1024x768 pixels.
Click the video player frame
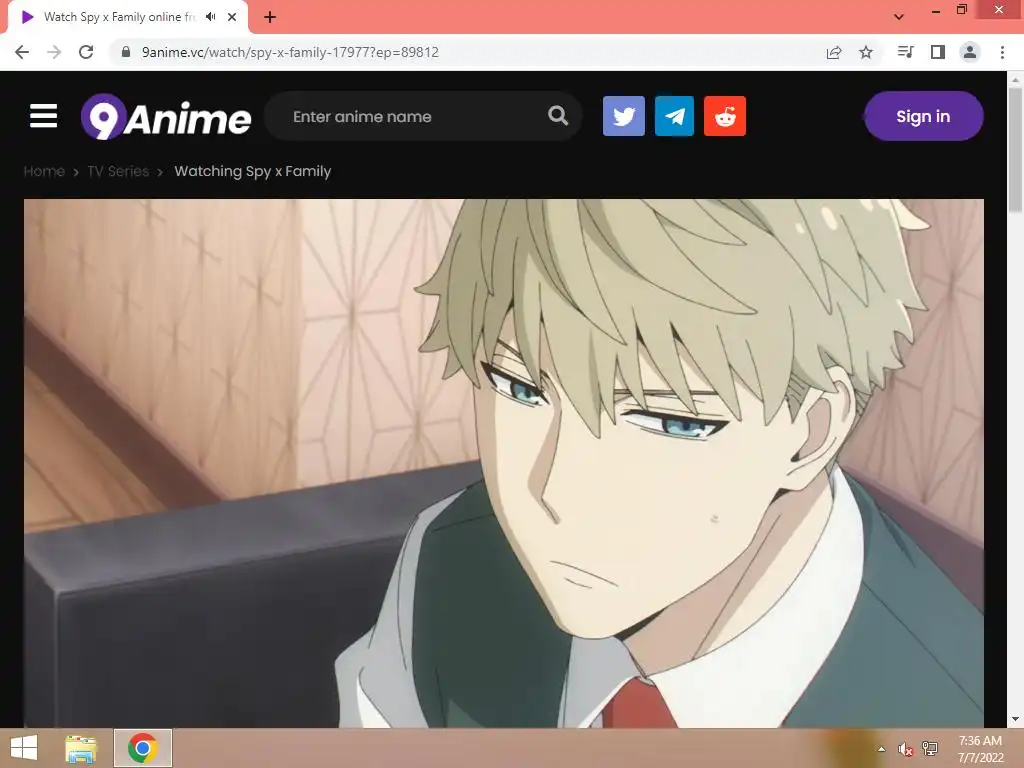(504, 463)
